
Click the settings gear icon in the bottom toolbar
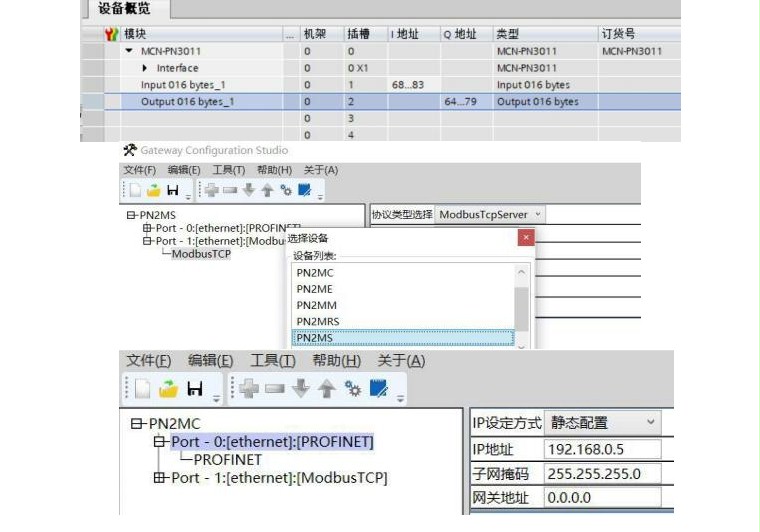coord(352,388)
